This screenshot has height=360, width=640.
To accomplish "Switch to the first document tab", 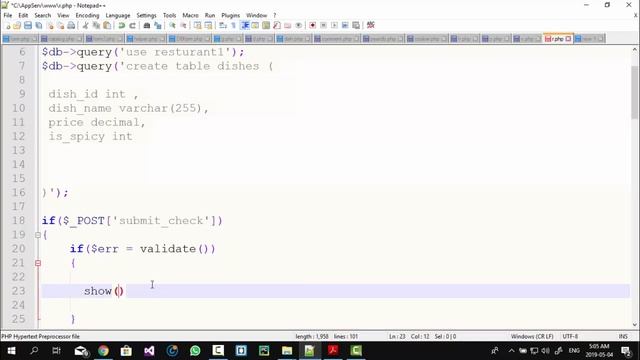I will click(20, 39).
